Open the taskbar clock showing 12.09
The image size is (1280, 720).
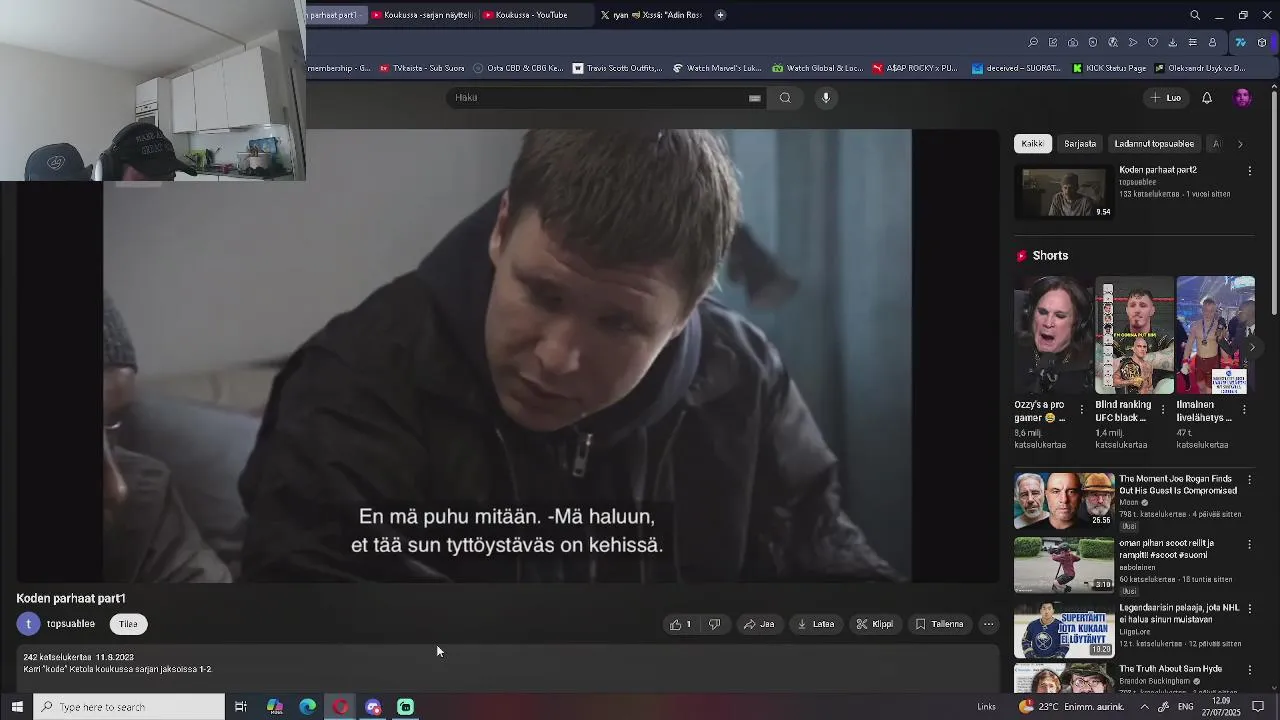[x=1222, y=707]
